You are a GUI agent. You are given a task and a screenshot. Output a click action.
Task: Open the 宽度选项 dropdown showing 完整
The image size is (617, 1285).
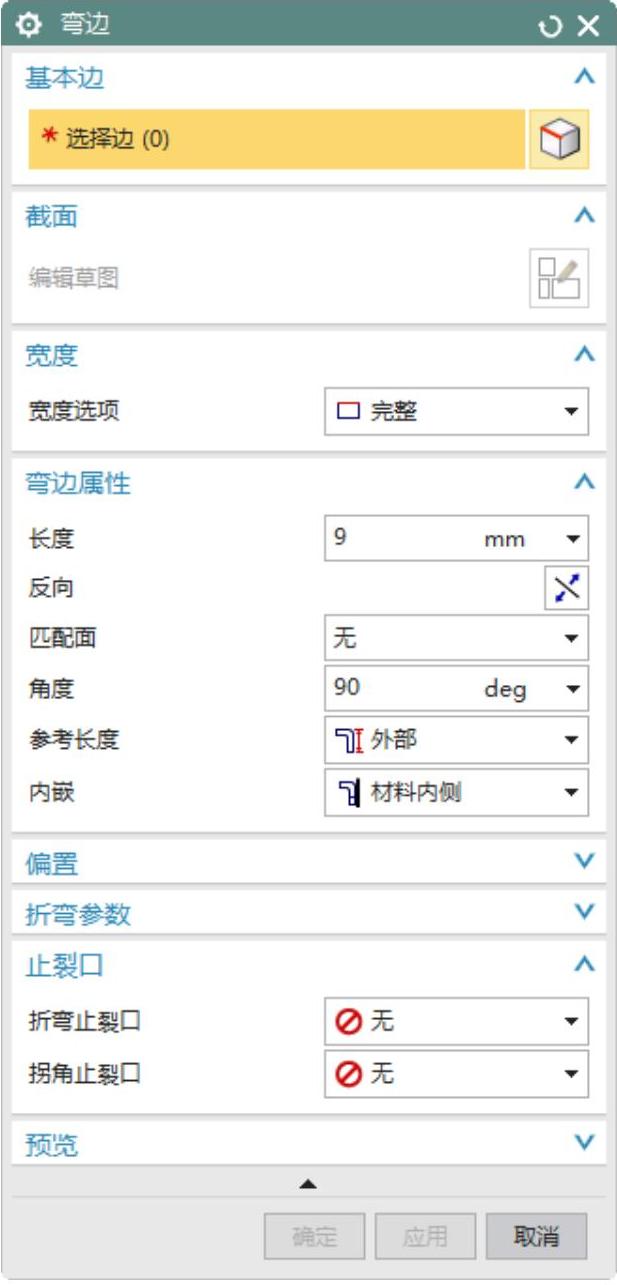[456, 411]
